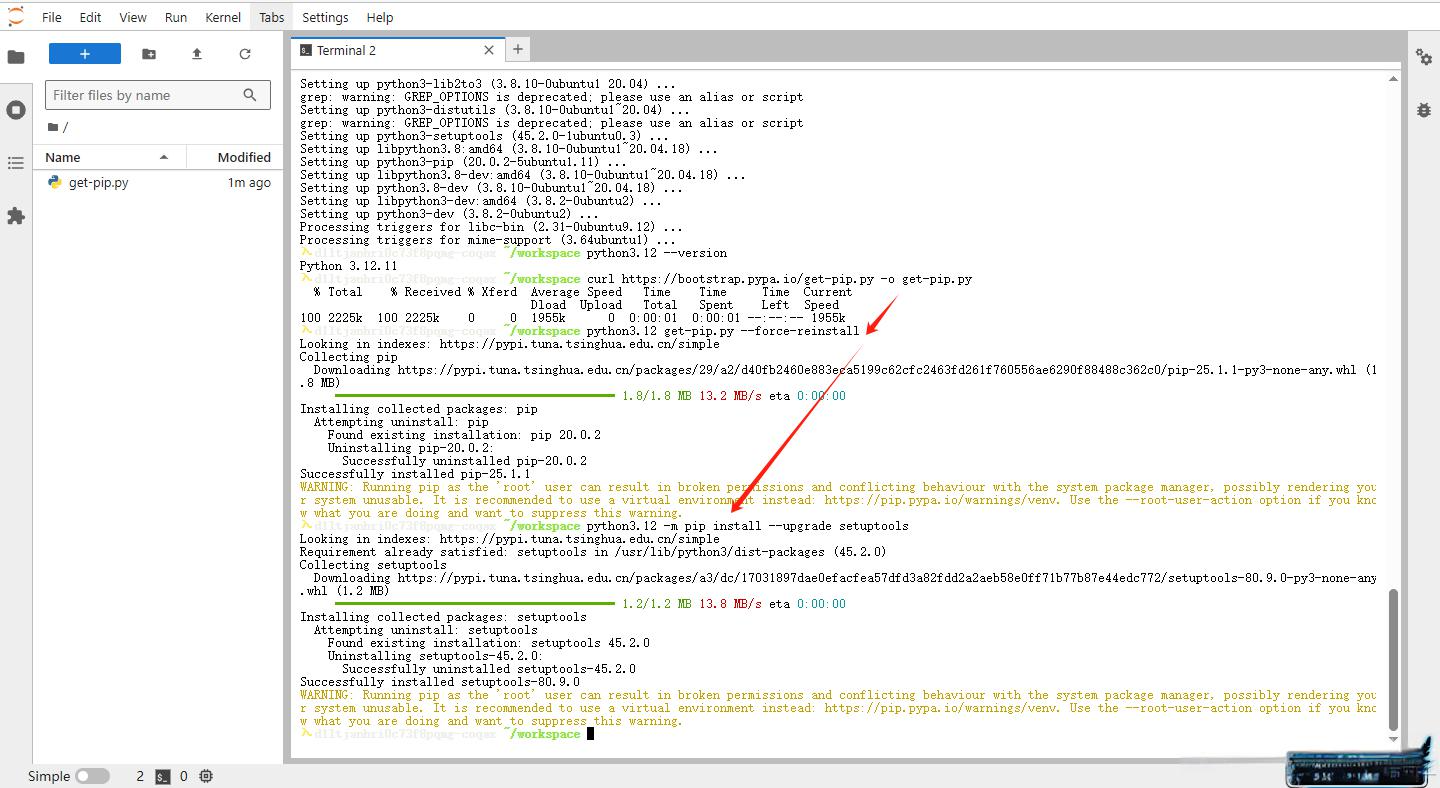Viewport: 1440px width, 788px height.
Task: Sort files by Modified column
Action: tap(244, 157)
